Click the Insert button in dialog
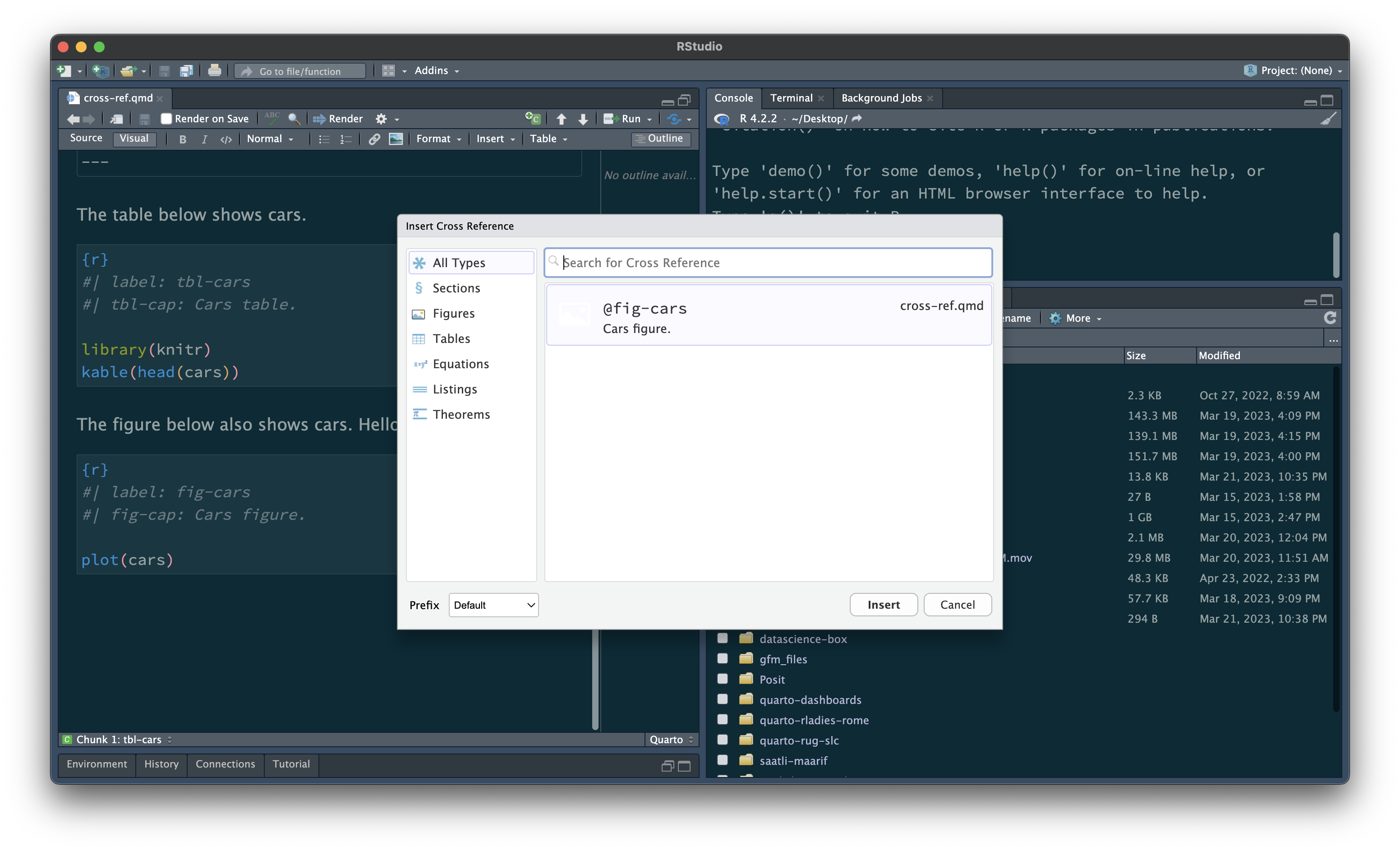The image size is (1400, 851). click(884, 605)
